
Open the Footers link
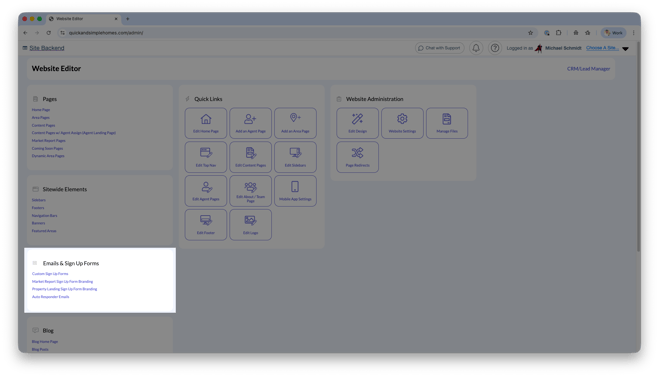38,208
